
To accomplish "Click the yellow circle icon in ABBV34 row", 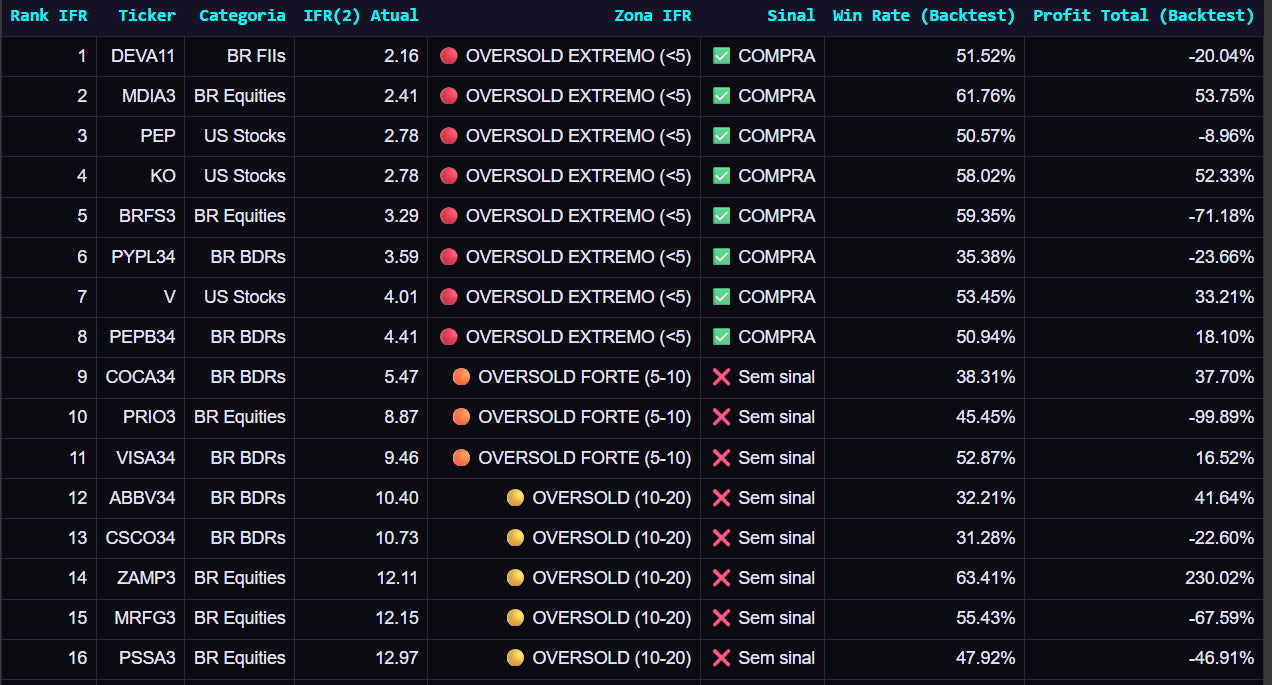I will click(x=515, y=498).
